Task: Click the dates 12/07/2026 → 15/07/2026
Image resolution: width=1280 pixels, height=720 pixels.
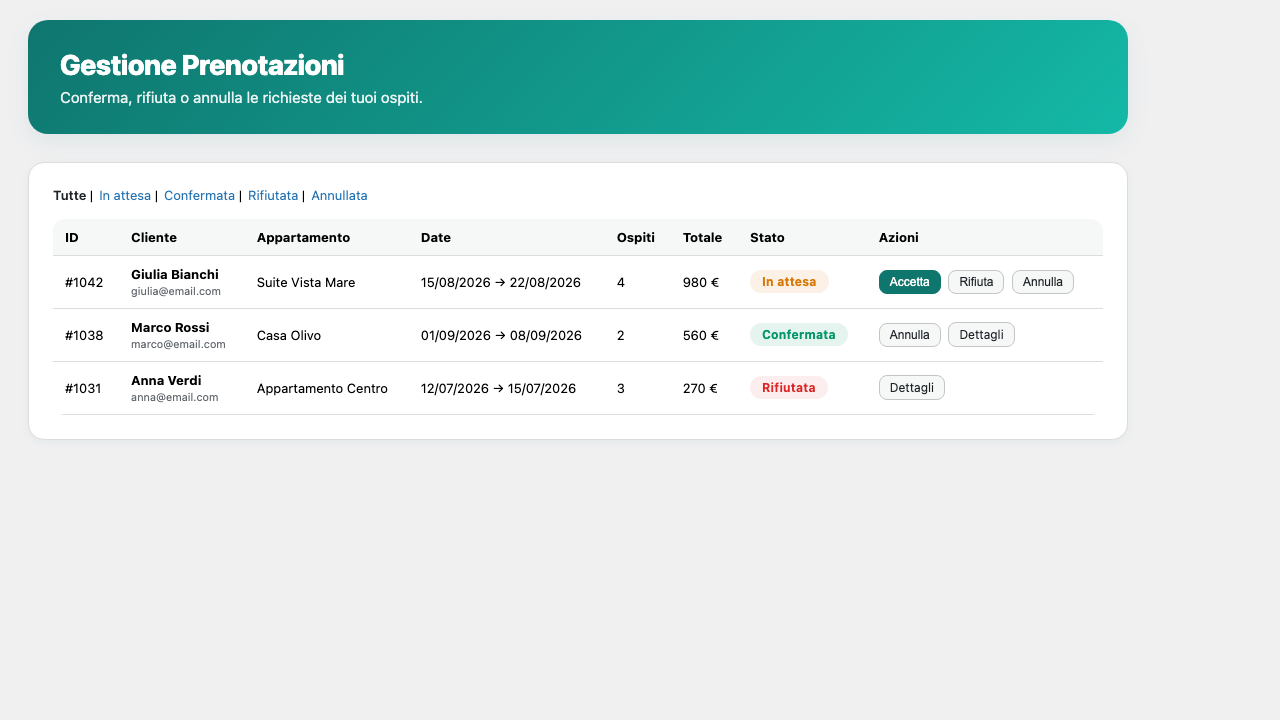Action: (498, 389)
